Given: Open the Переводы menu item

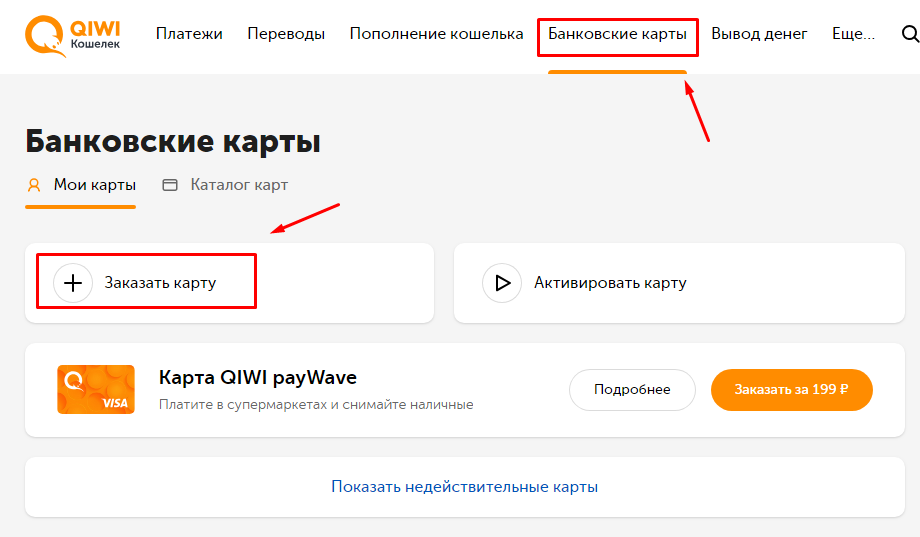Looking at the screenshot, I should (x=286, y=34).
